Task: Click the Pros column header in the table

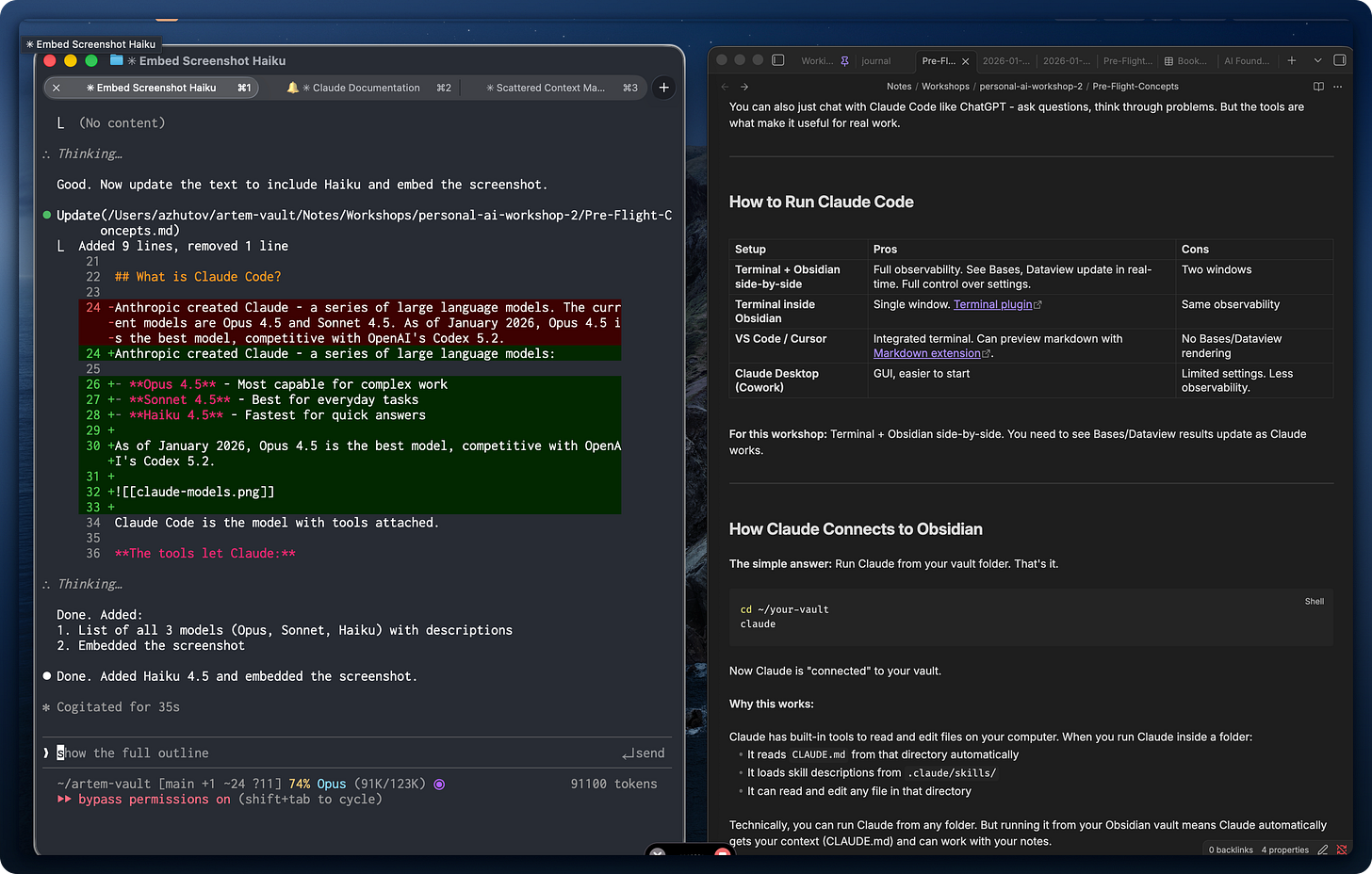Action: point(1021,250)
